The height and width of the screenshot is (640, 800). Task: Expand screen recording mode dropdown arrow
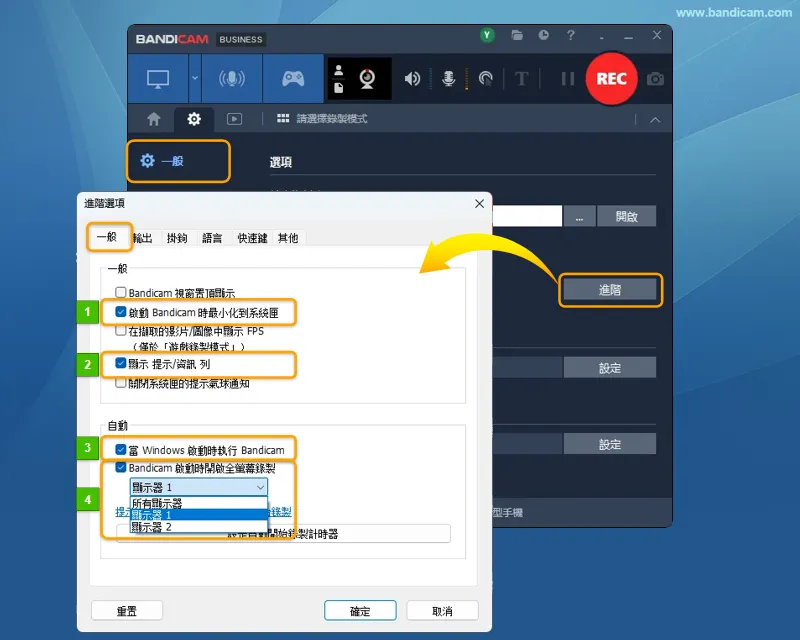point(194,79)
